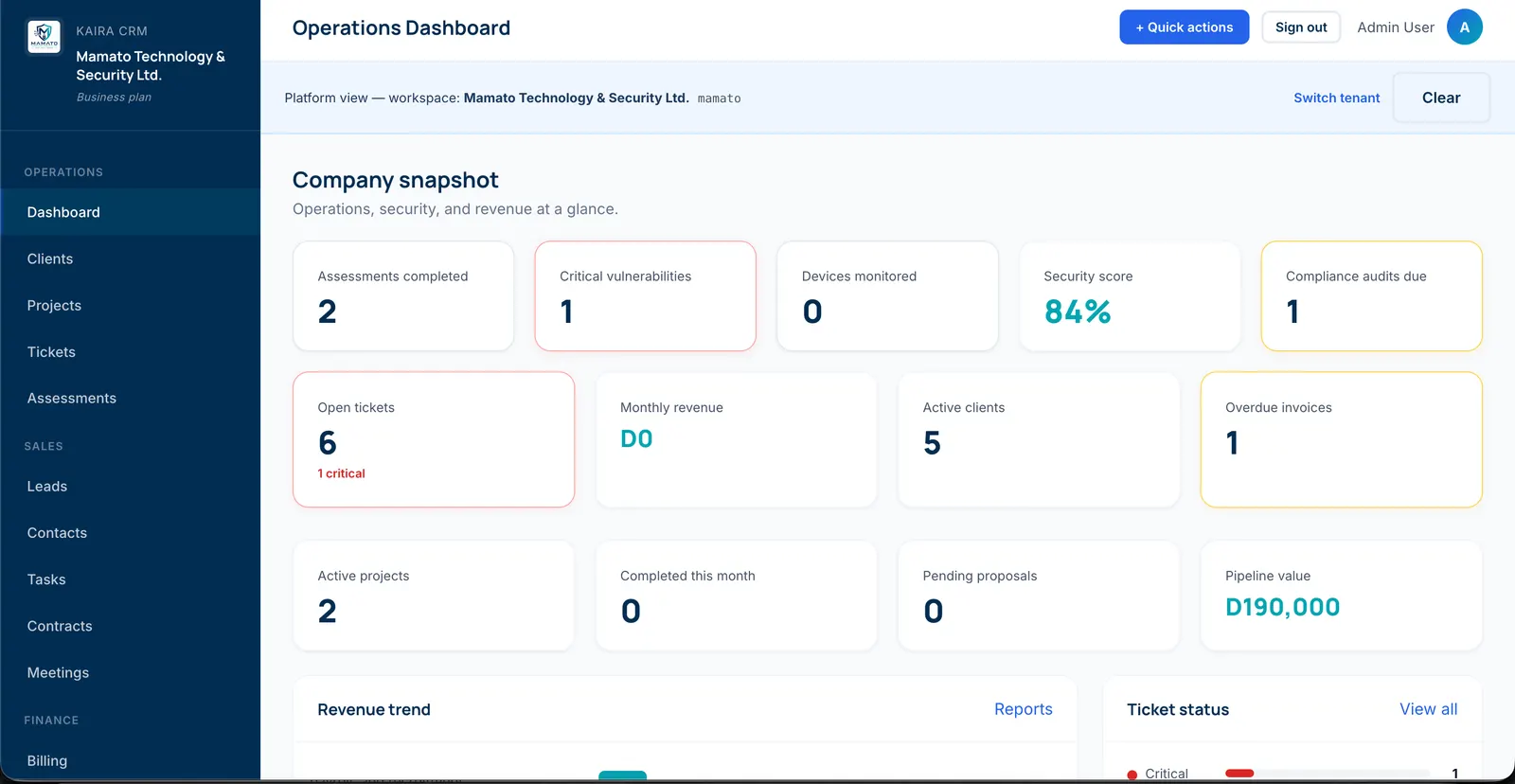The image size is (1515, 784).
Task: Switch tenant from the platform banner
Action: pos(1336,98)
